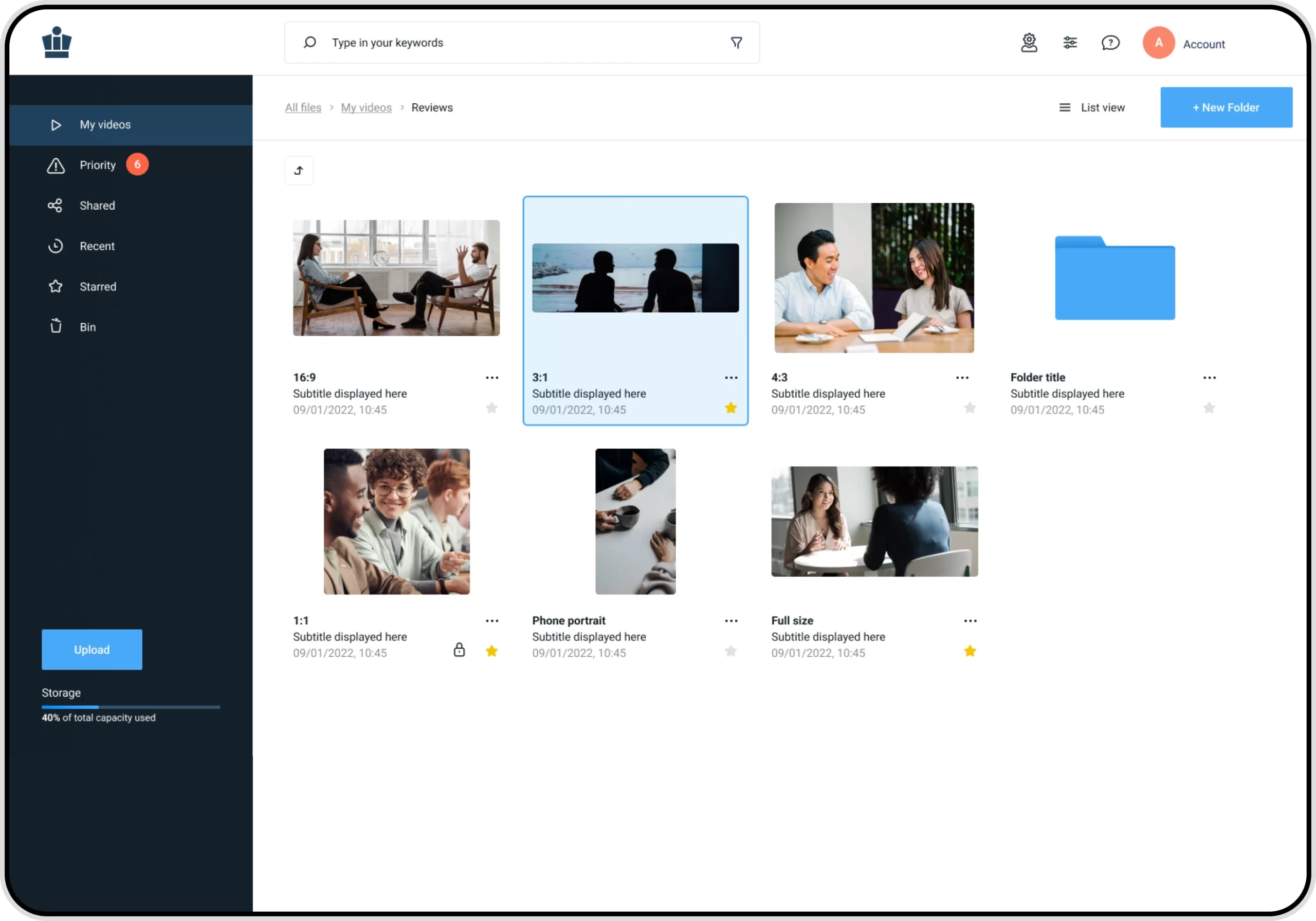Click the orange Account avatar
Image resolution: width=1316 pixels, height=921 pixels.
(1158, 43)
